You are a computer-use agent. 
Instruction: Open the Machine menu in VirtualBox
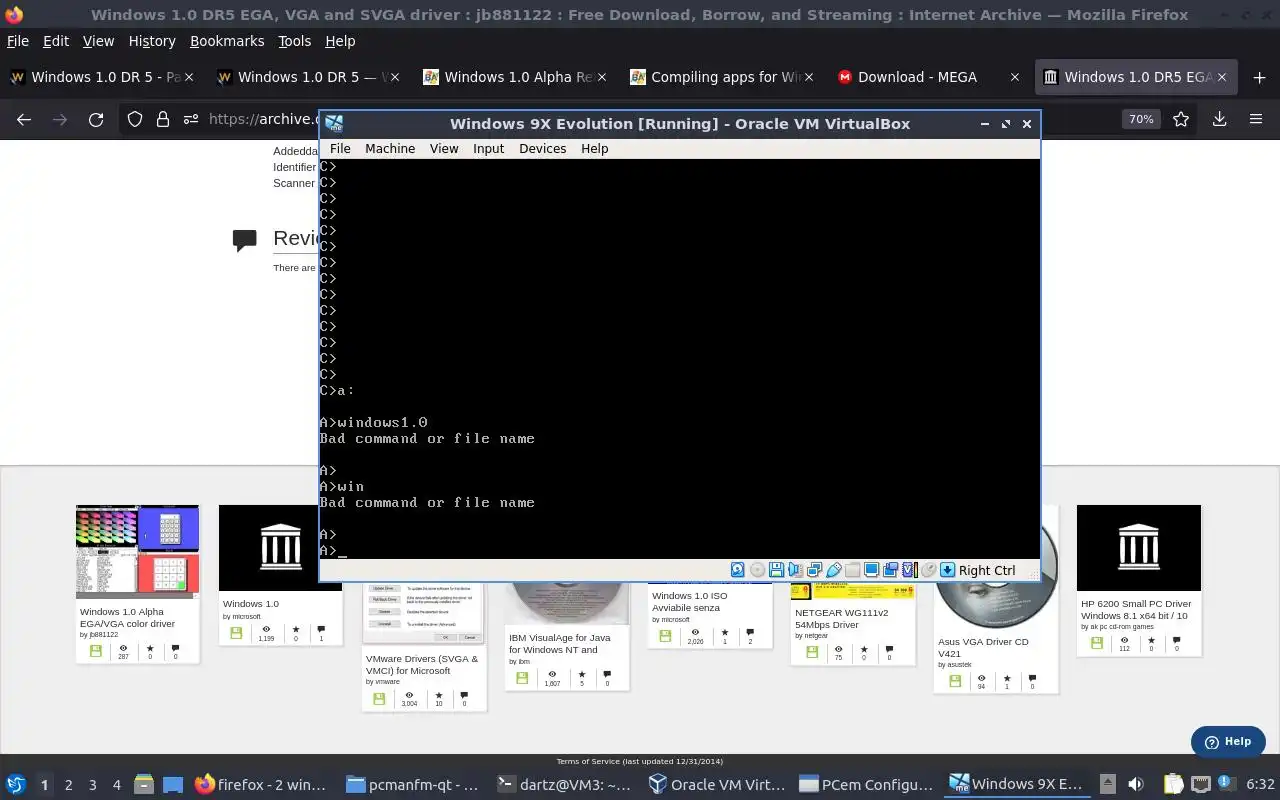pyautogui.click(x=390, y=148)
